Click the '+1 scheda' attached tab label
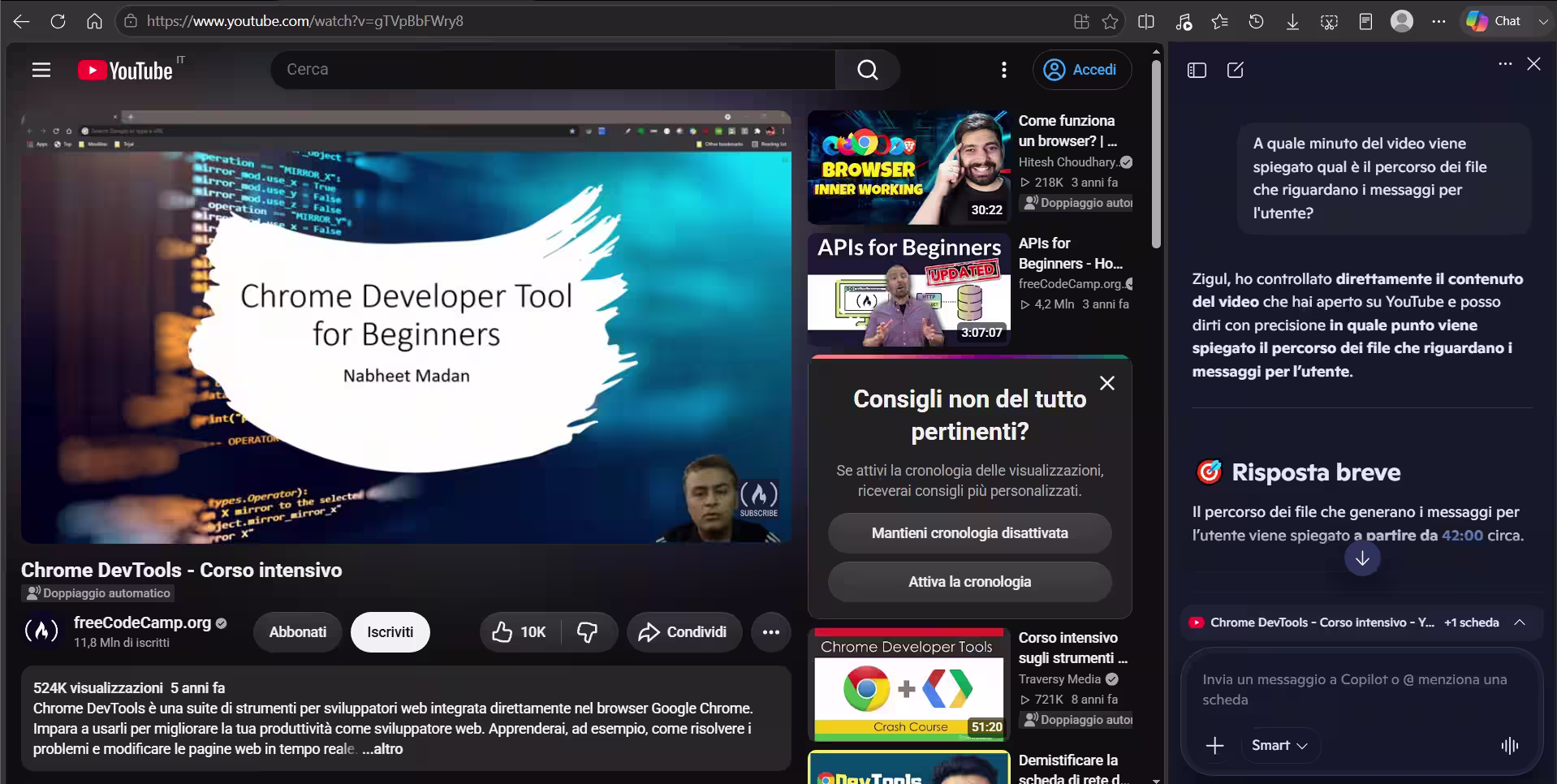 click(1472, 622)
